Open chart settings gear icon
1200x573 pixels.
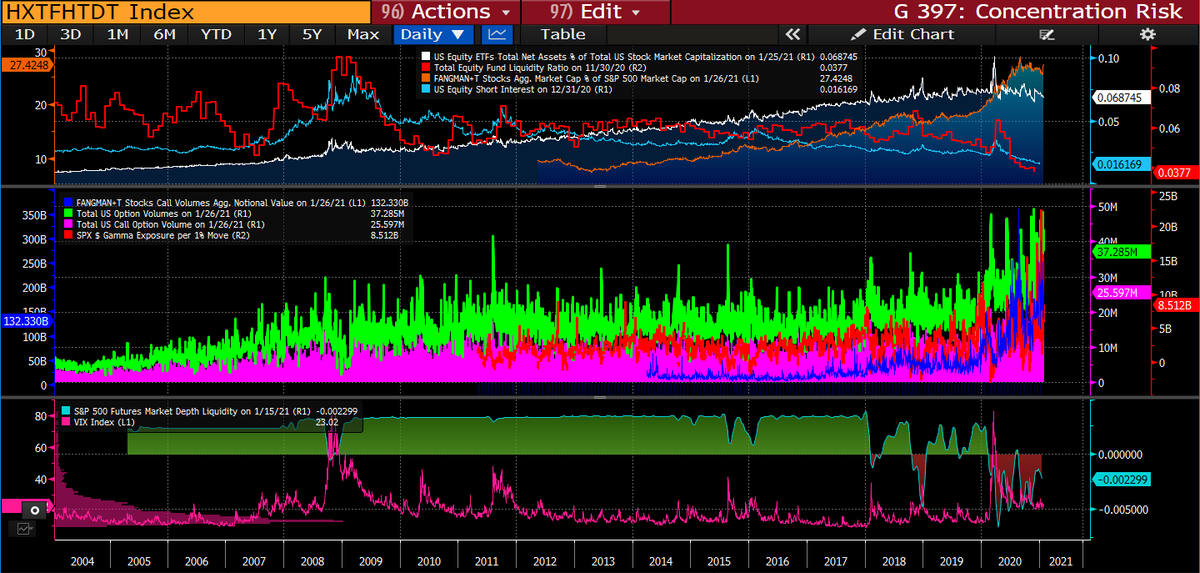click(1147, 34)
